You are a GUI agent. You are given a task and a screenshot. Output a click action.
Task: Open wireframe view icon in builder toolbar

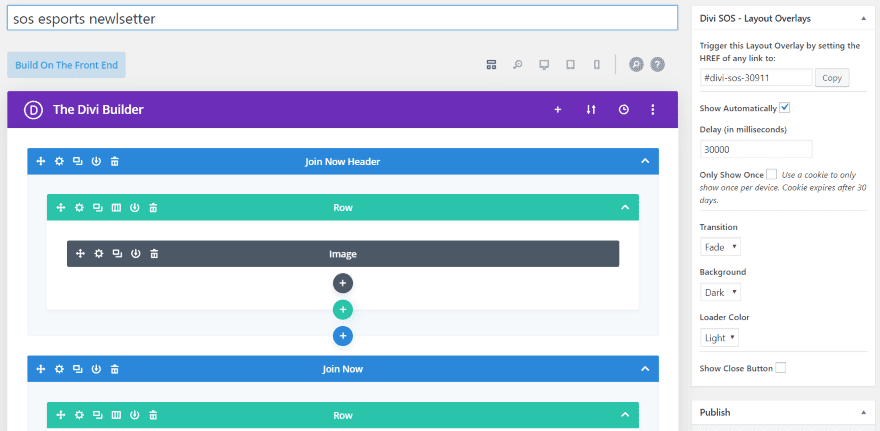point(491,65)
